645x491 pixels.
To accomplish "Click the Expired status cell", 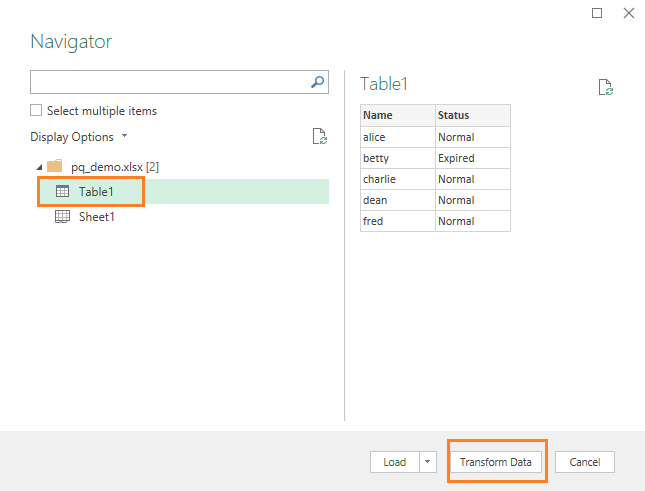I will 472,158.
